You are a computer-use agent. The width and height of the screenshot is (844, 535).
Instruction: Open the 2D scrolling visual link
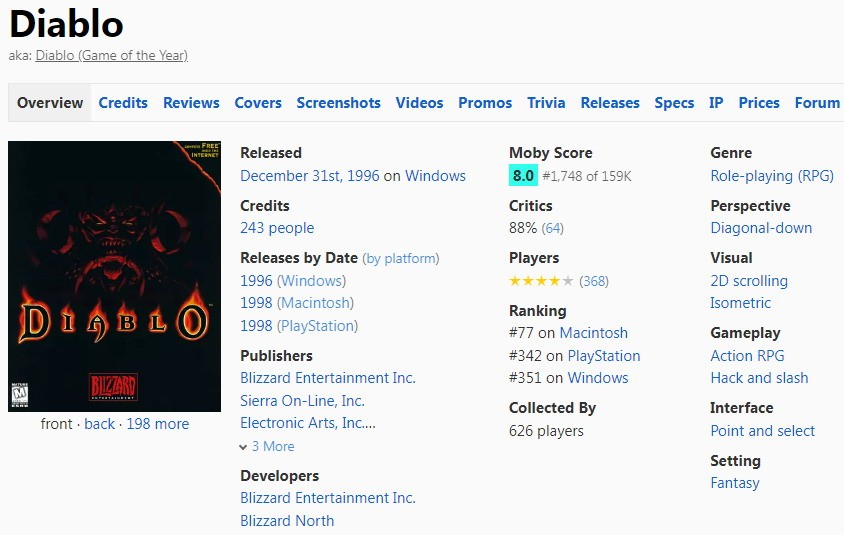point(749,281)
